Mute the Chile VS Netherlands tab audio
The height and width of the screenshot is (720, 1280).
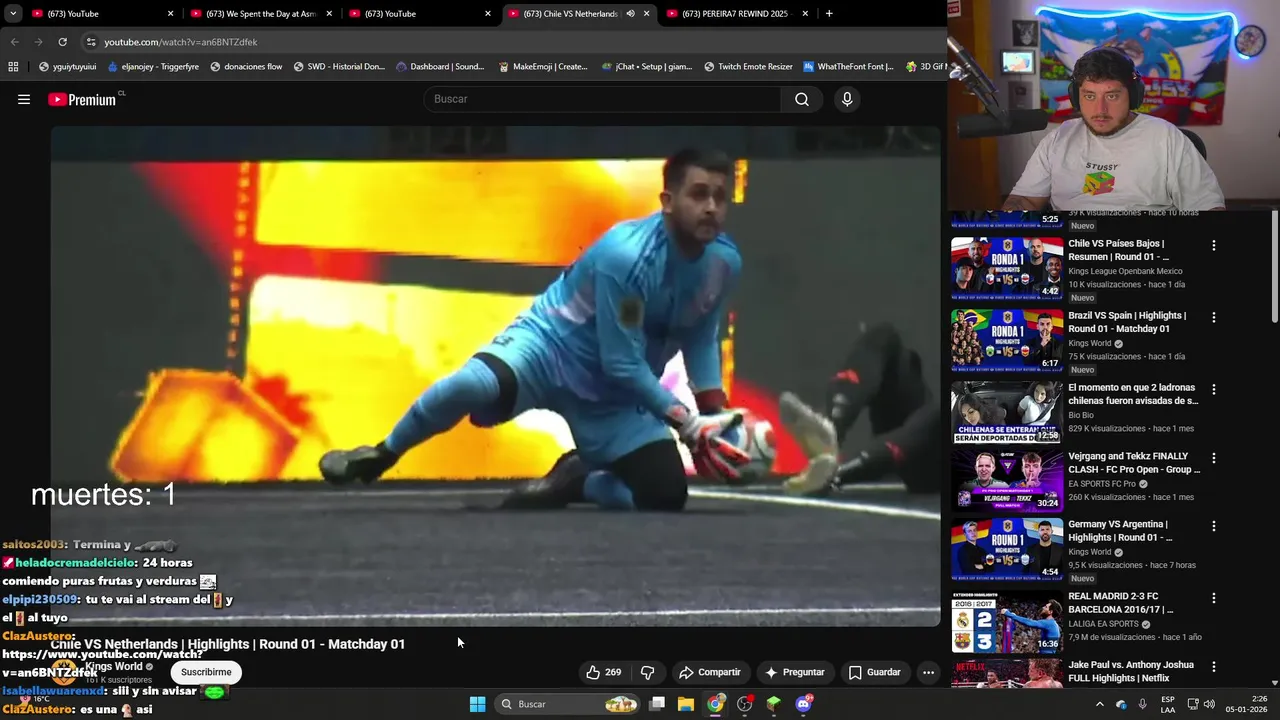(630, 14)
